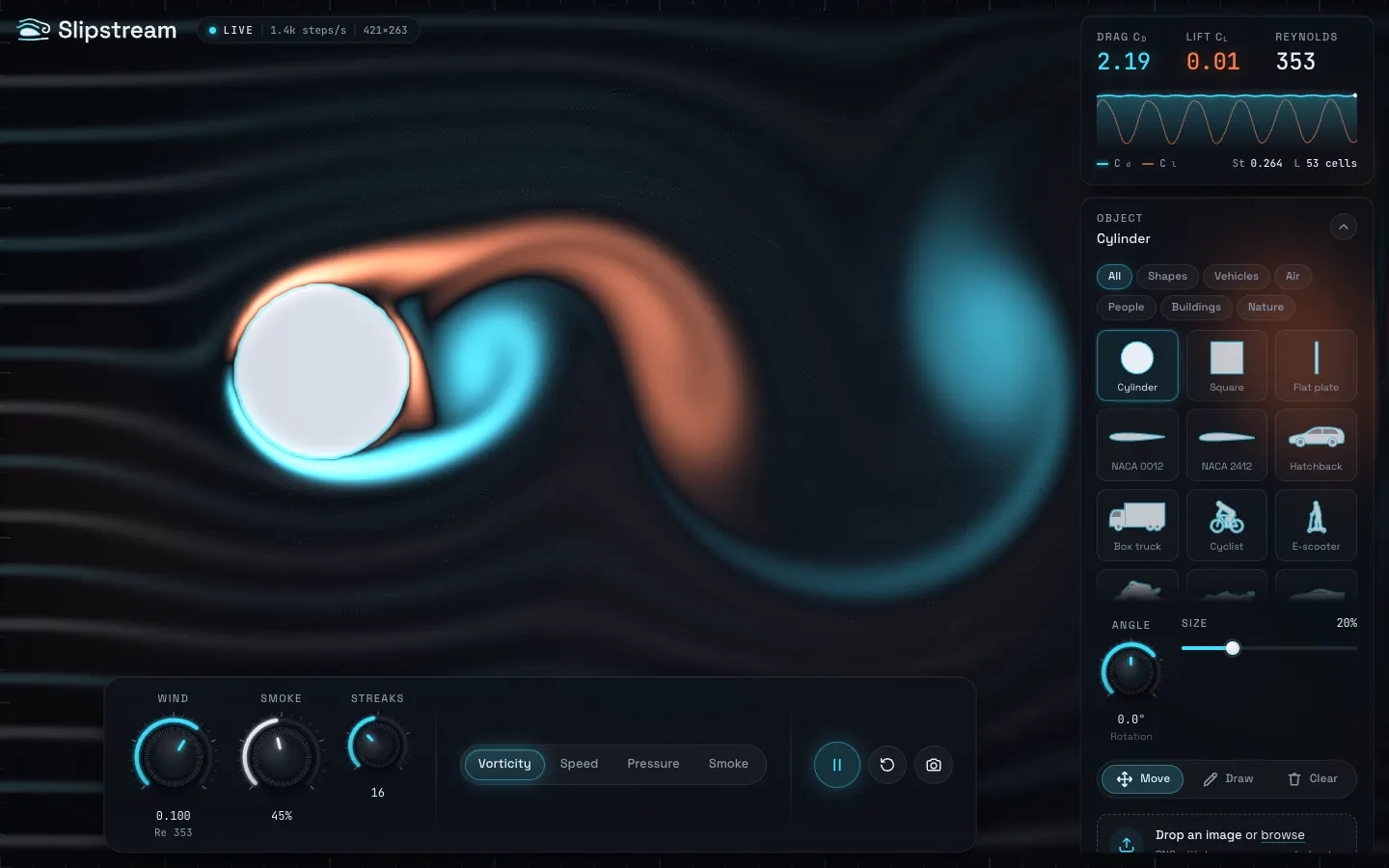The image size is (1389, 868).
Task: Click the upload icon in drop zone
Action: tap(1127, 844)
